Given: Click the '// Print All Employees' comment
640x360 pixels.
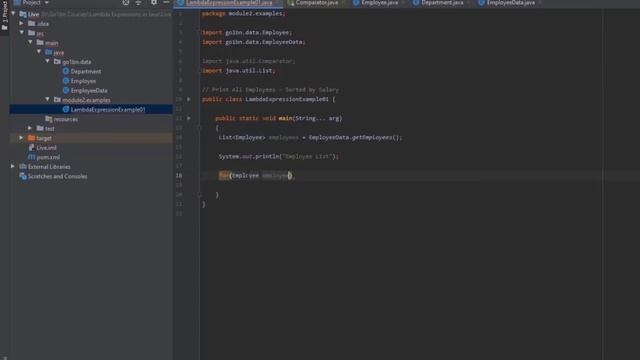Looking at the screenshot, I should pyautogui.click(x=270, y=90).
